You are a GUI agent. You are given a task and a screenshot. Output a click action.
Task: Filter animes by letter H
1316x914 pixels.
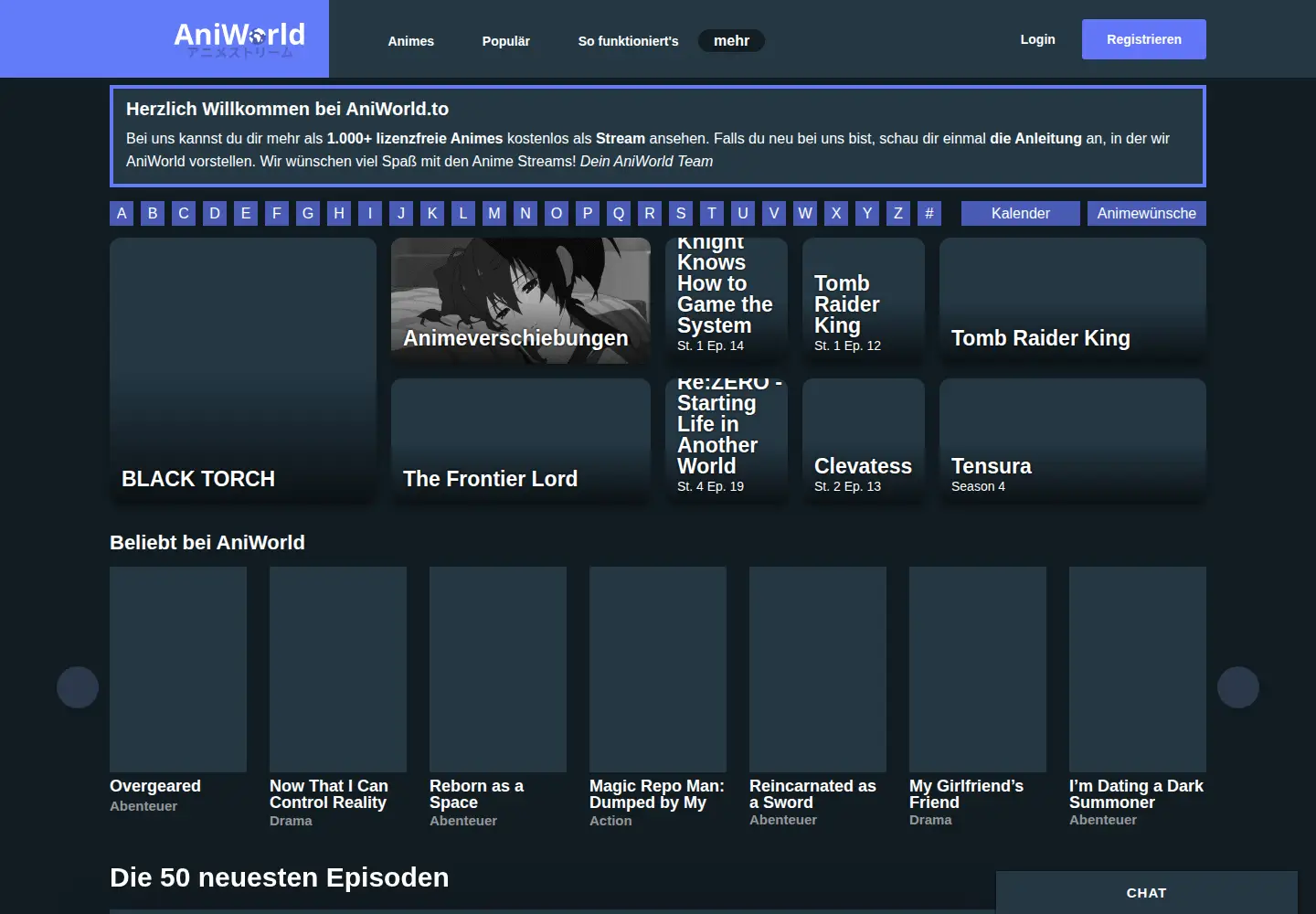(x=339, y=213)
